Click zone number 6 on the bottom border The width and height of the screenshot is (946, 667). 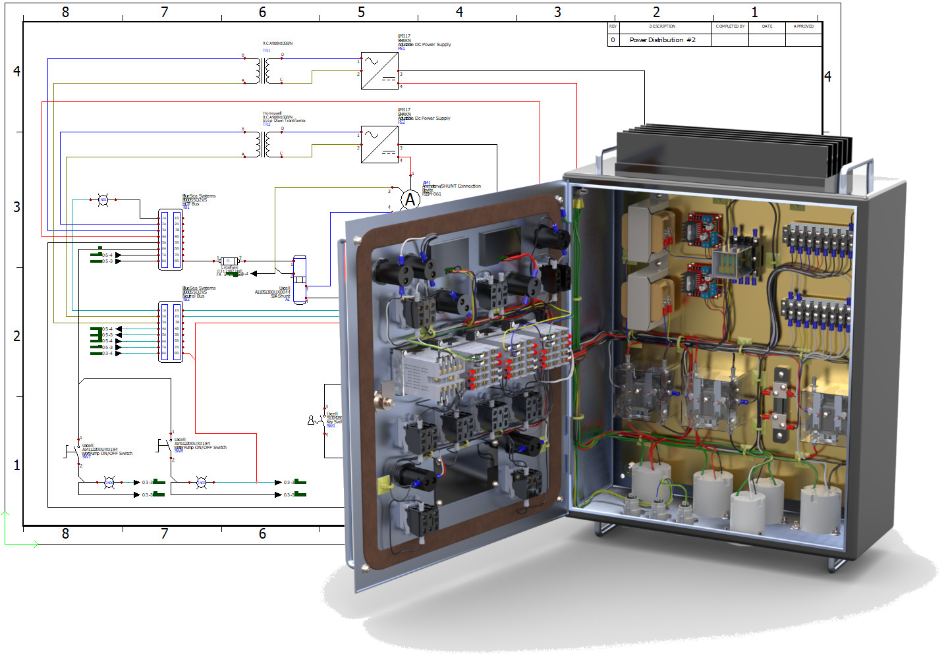262,534
